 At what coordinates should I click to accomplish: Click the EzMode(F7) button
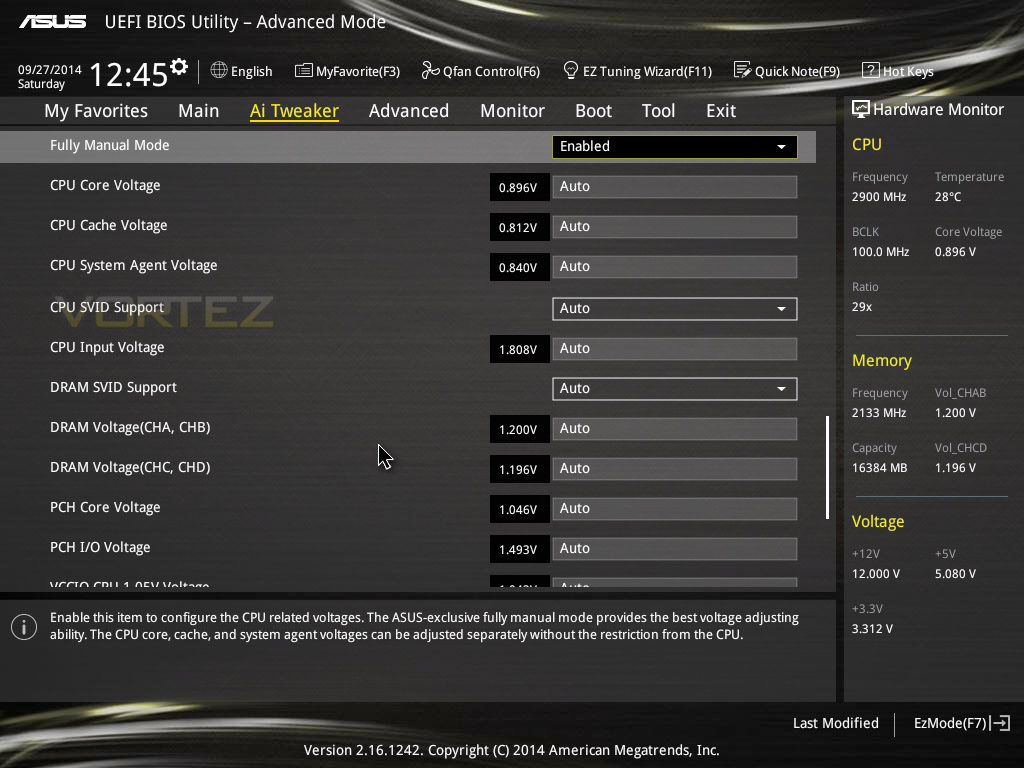(x=950, y=723)
